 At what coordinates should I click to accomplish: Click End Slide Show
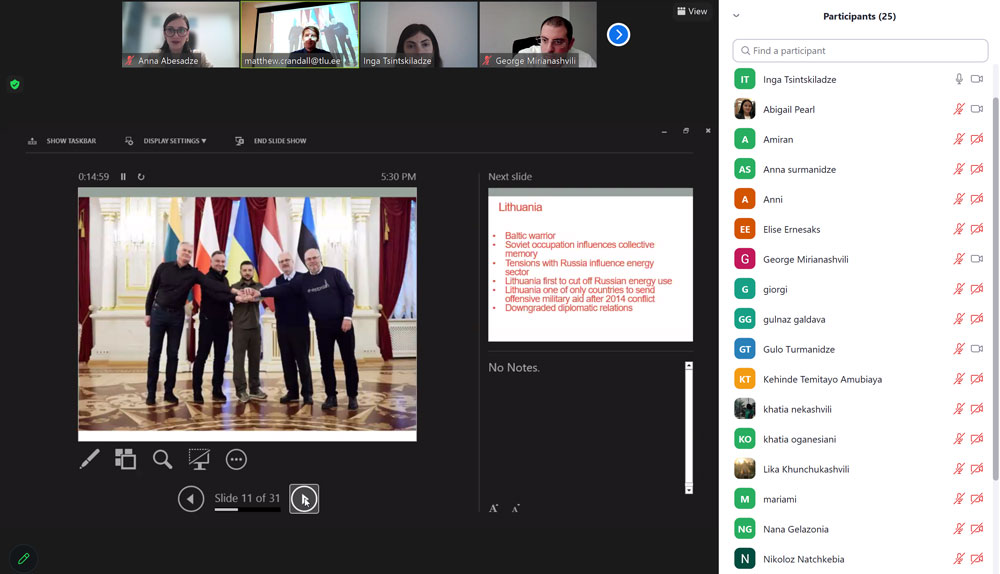point(271,141)
